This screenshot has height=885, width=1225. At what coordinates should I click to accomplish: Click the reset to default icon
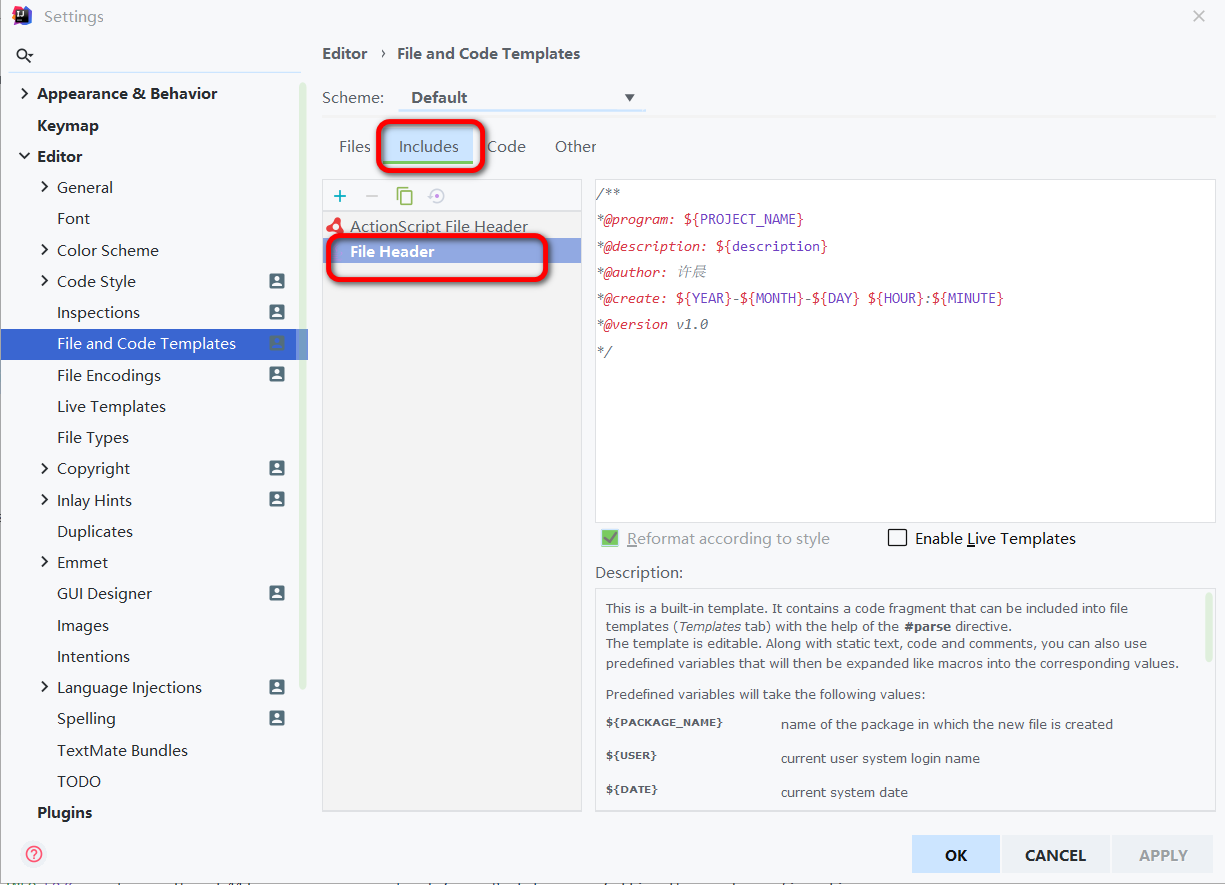coord(436,196)
